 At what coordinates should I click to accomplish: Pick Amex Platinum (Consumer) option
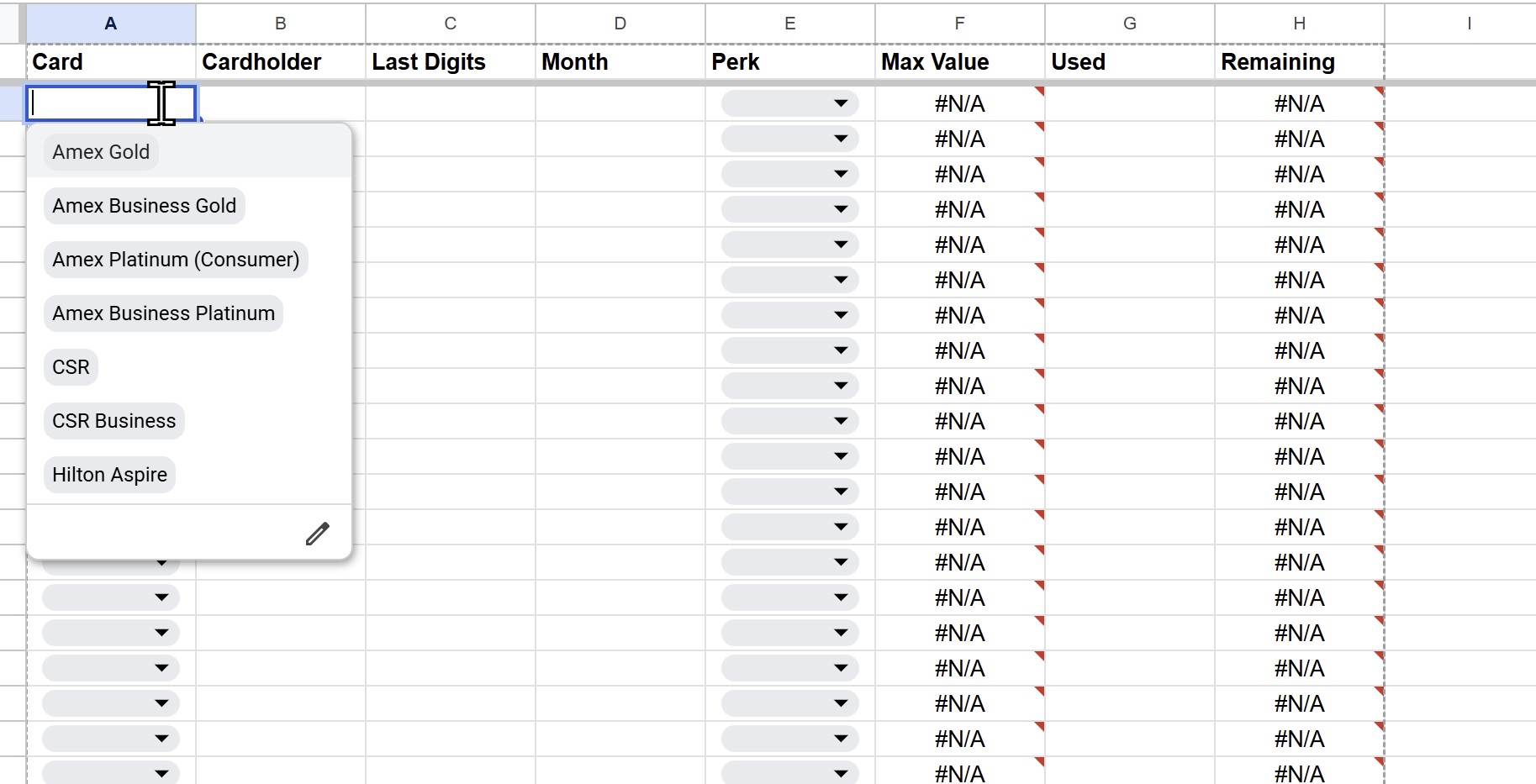click(x=176, y=260)
